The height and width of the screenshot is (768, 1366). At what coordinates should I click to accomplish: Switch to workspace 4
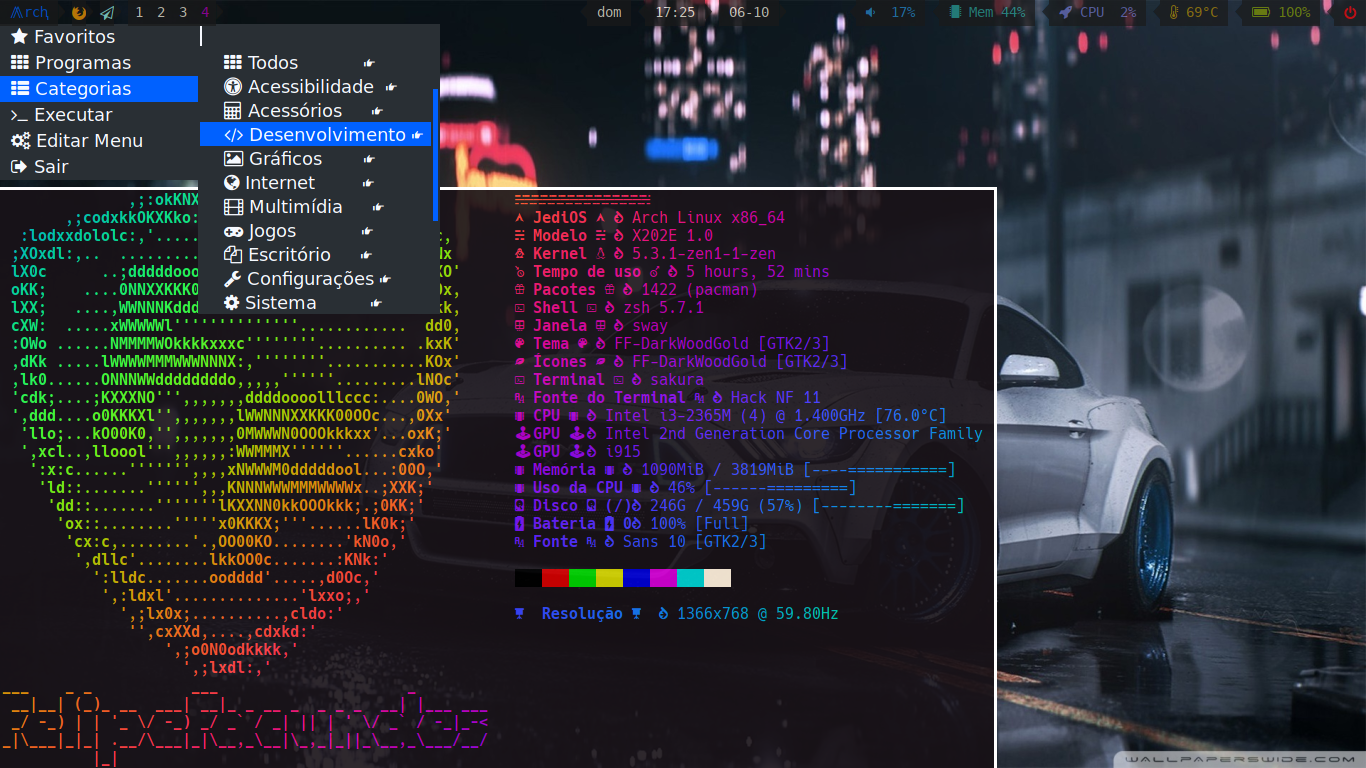(x=205, y=12)
